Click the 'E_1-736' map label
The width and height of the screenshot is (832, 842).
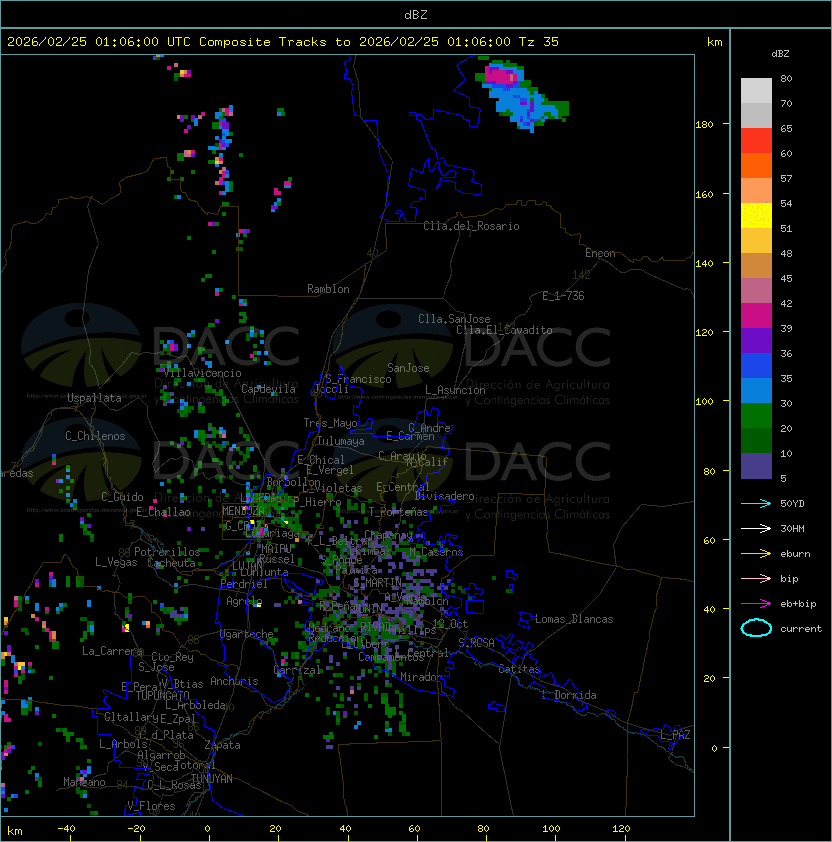click(x=563, y=296)
